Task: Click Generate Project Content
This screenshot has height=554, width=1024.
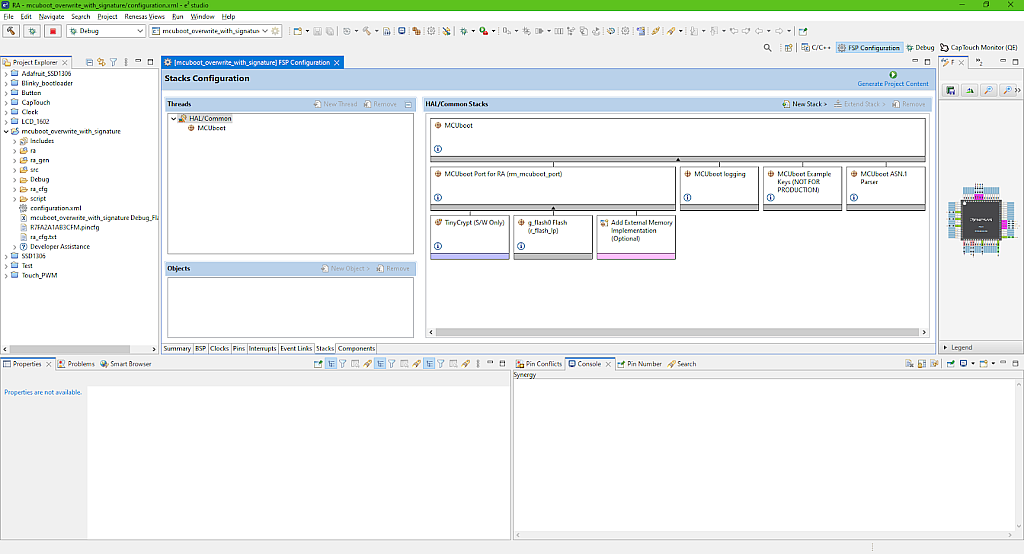Action: tap(892, 84)
